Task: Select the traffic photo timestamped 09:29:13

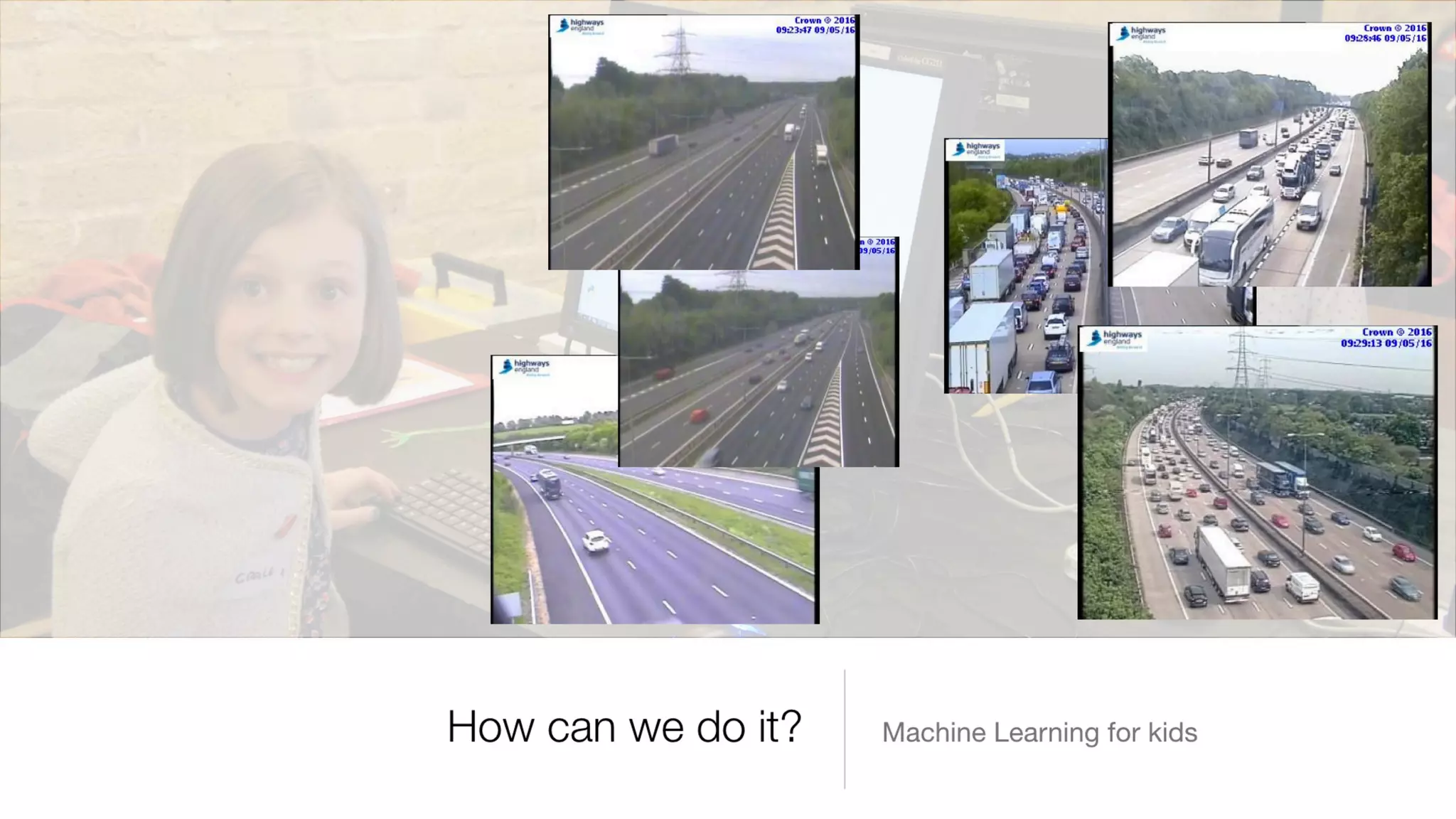Action: coord(1258,472)
